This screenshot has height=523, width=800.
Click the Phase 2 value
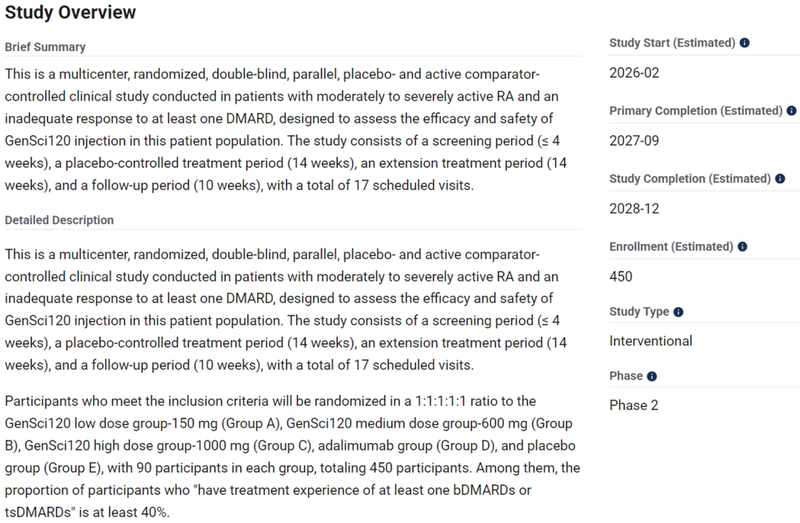click(x=636, y=405)
